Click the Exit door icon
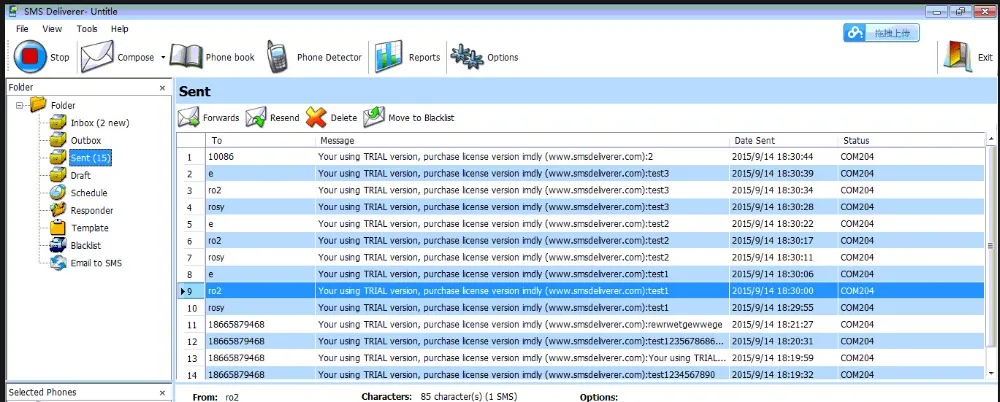Screen dimensions: 1000x402 coord(958,57)
